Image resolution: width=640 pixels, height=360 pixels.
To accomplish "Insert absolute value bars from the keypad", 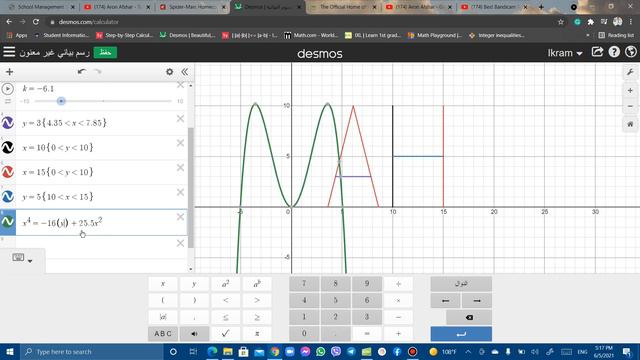I will (163, 317).
